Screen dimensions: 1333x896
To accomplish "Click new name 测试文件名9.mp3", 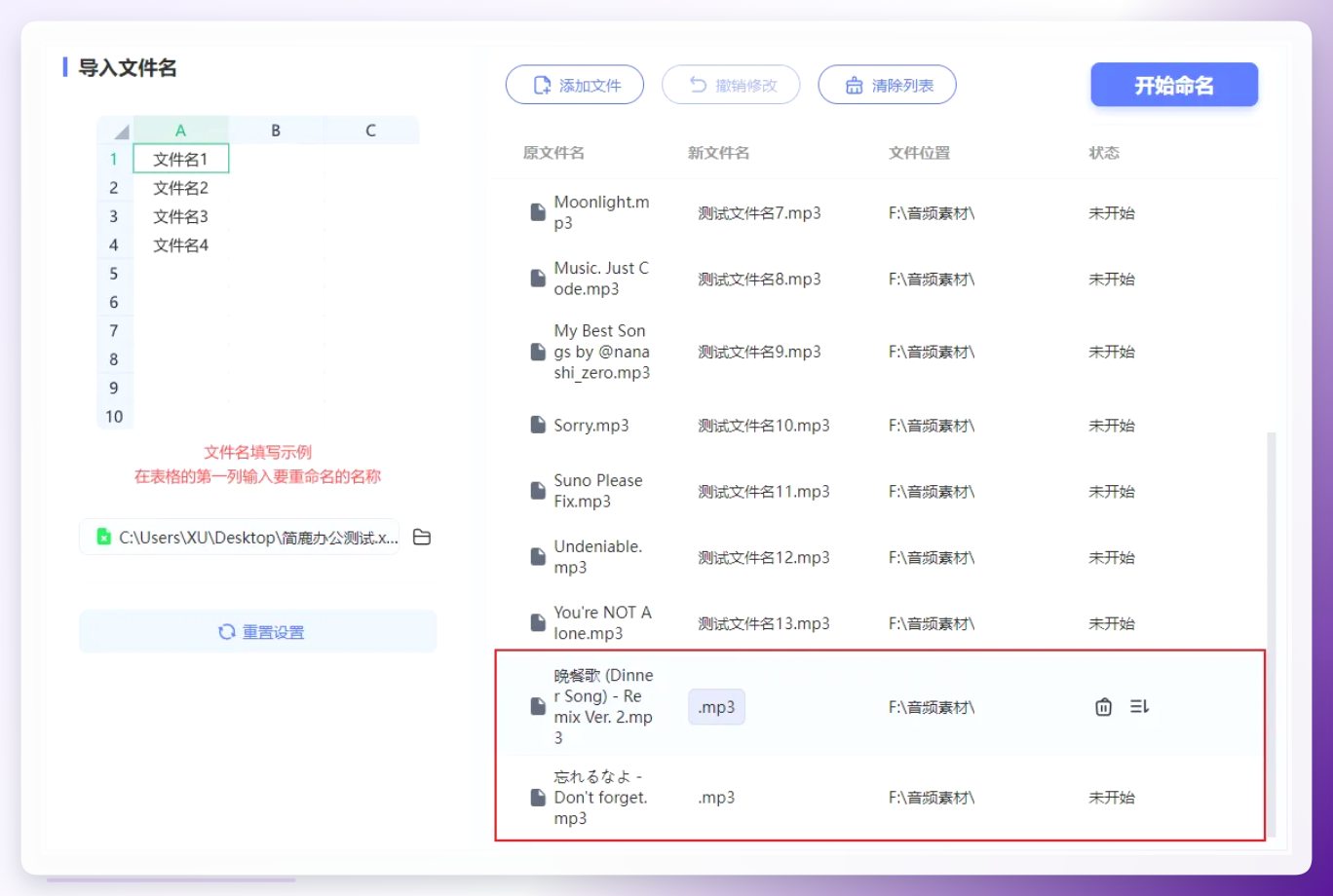I will click(x=759, y=352).
